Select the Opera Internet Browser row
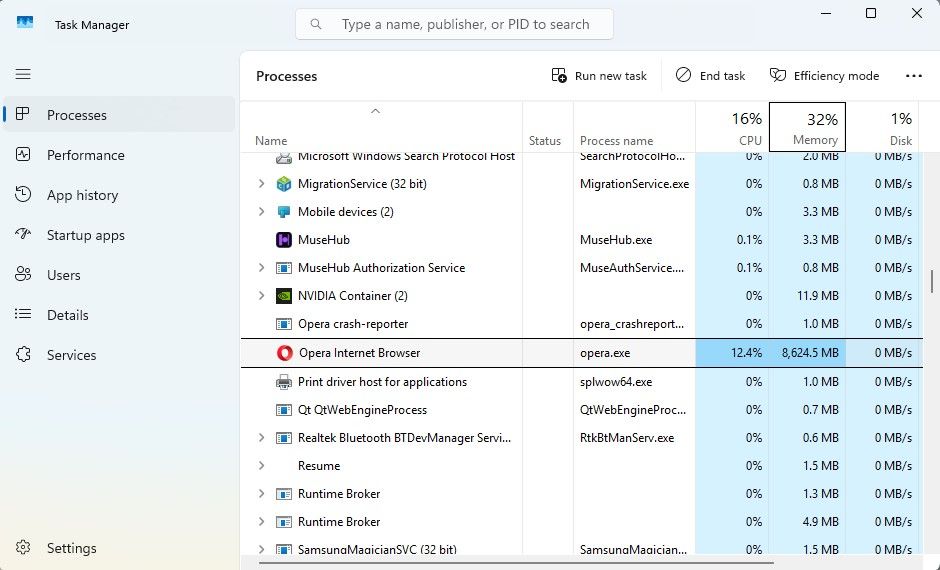Viewport: 940px width, 570px height. 580,353
